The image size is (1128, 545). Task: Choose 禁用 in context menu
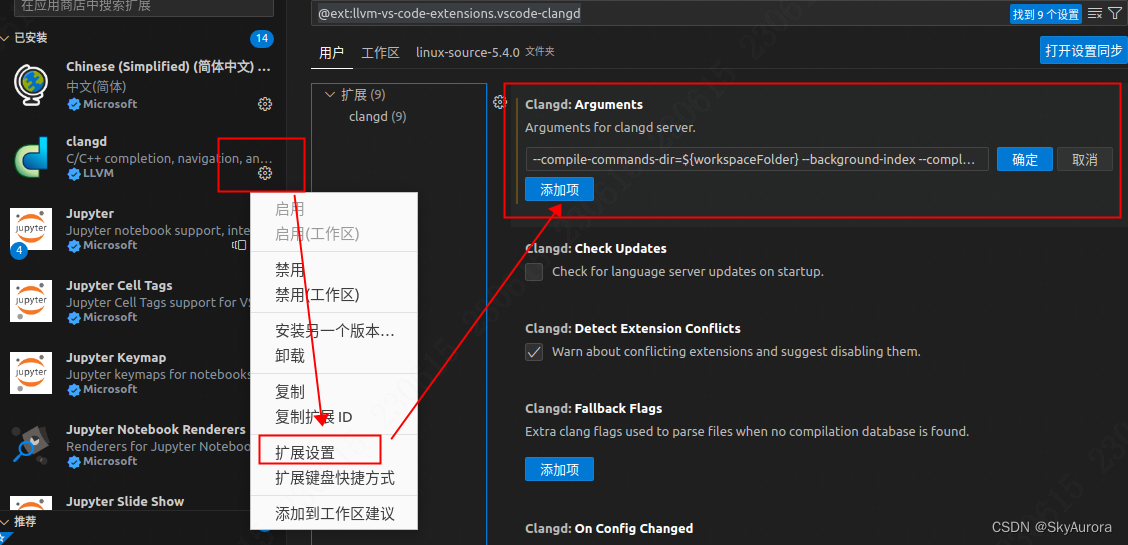(x=290, y=270)
